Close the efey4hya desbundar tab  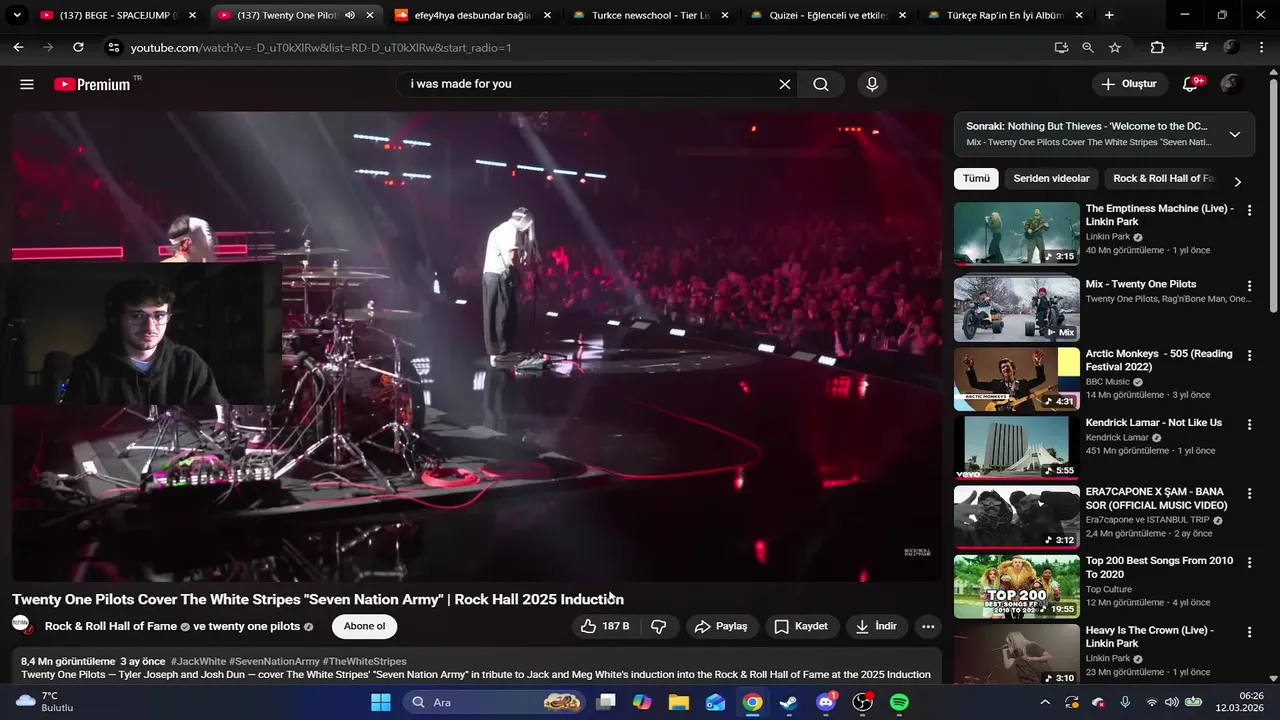point(548,15)
